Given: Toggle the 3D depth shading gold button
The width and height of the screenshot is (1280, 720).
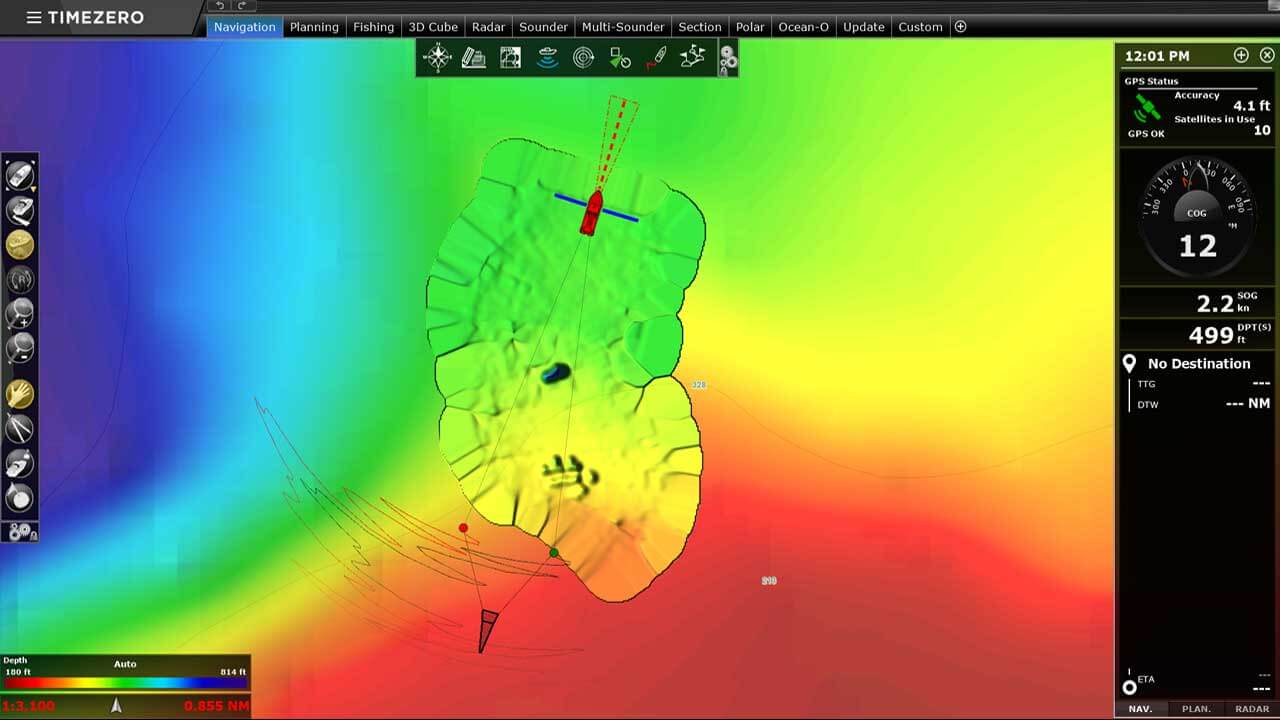Looking at the screenshot, I should point(20,244).
